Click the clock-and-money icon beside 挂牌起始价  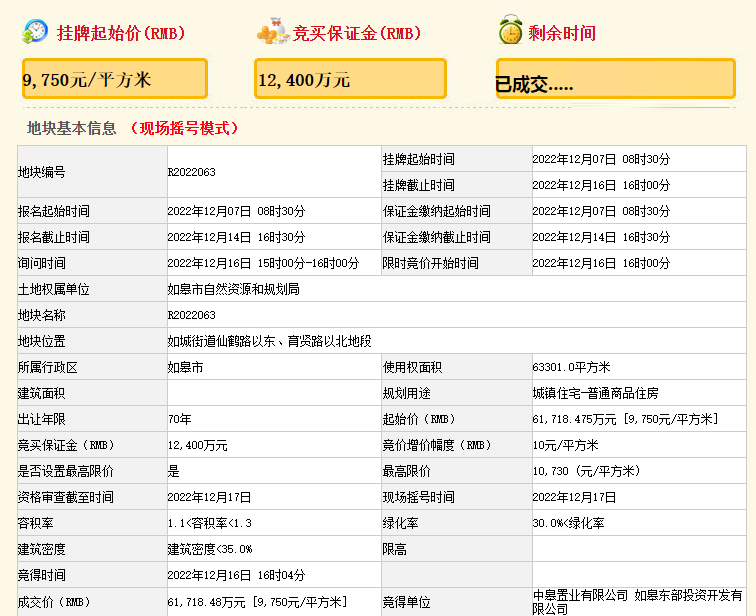pos(35,32)
